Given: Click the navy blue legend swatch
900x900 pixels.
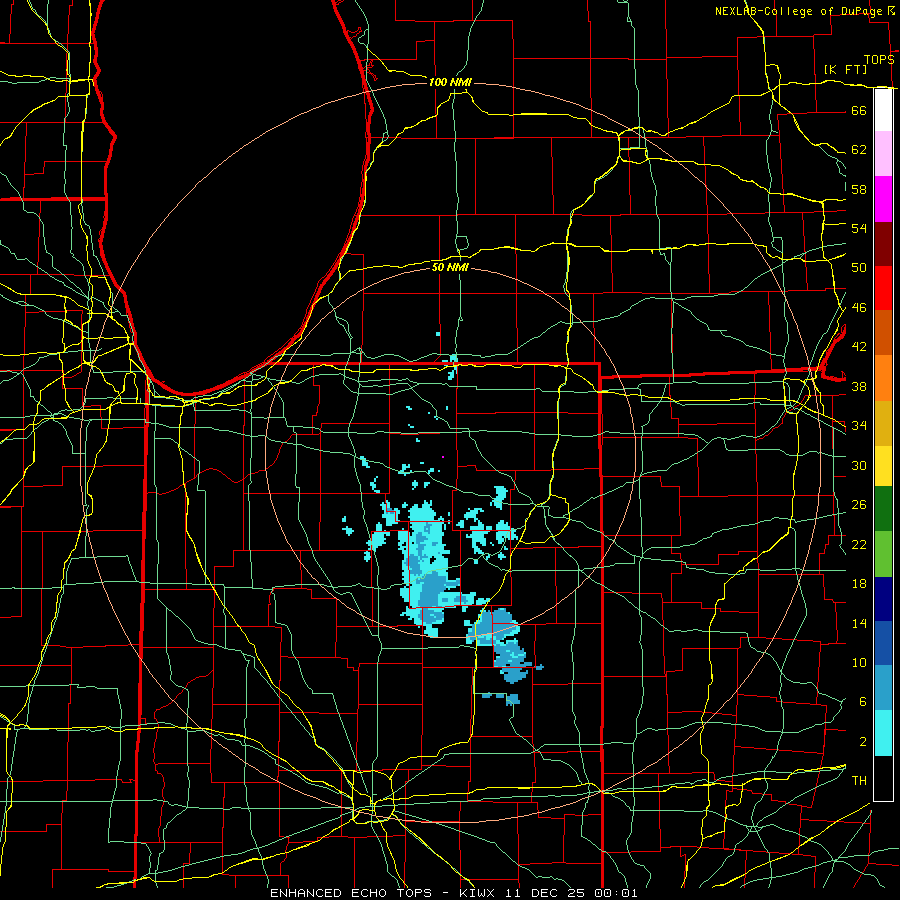Looking at the screenshot, I should 883,599.
